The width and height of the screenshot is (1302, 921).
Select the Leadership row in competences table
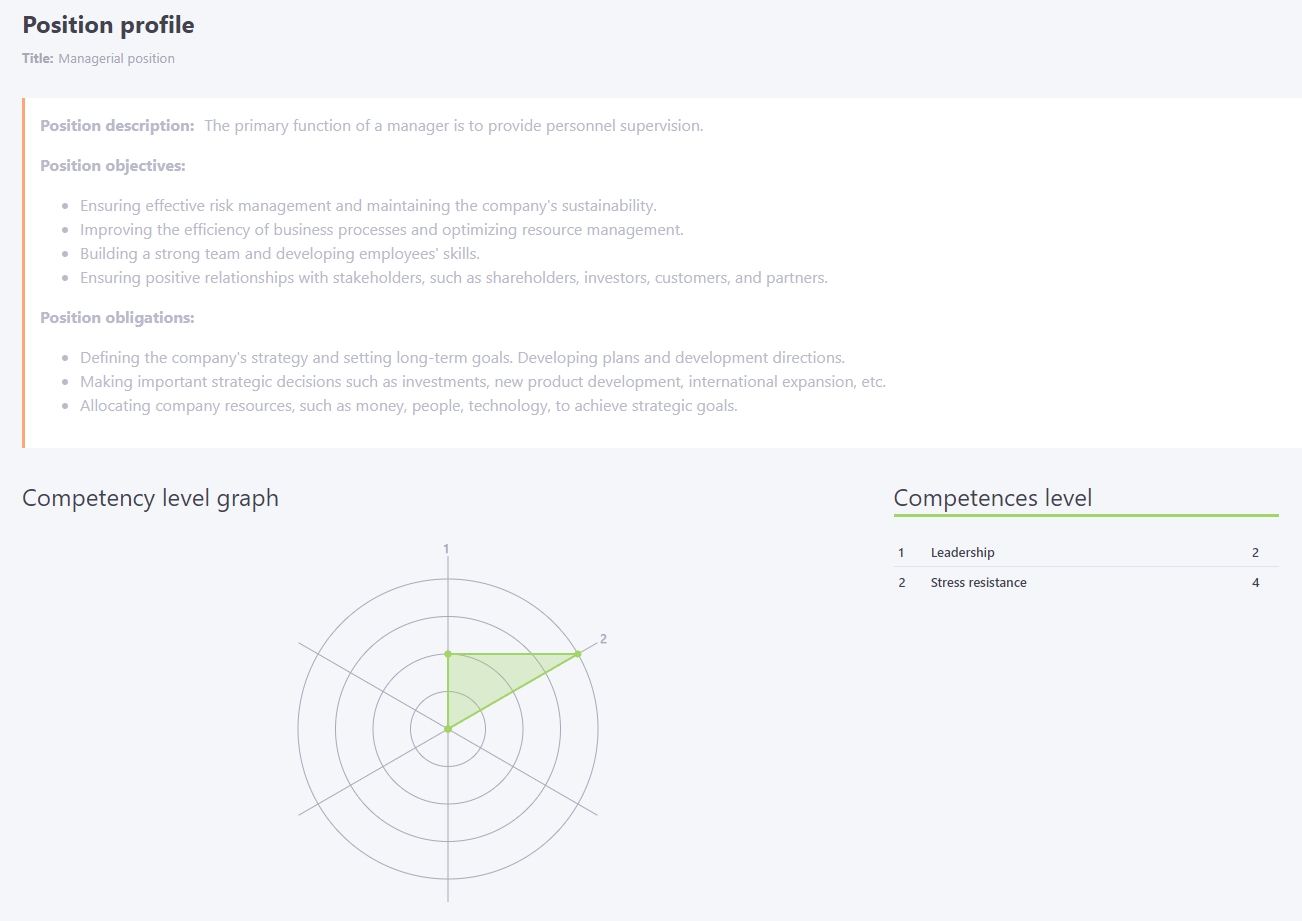[1086, 552]
